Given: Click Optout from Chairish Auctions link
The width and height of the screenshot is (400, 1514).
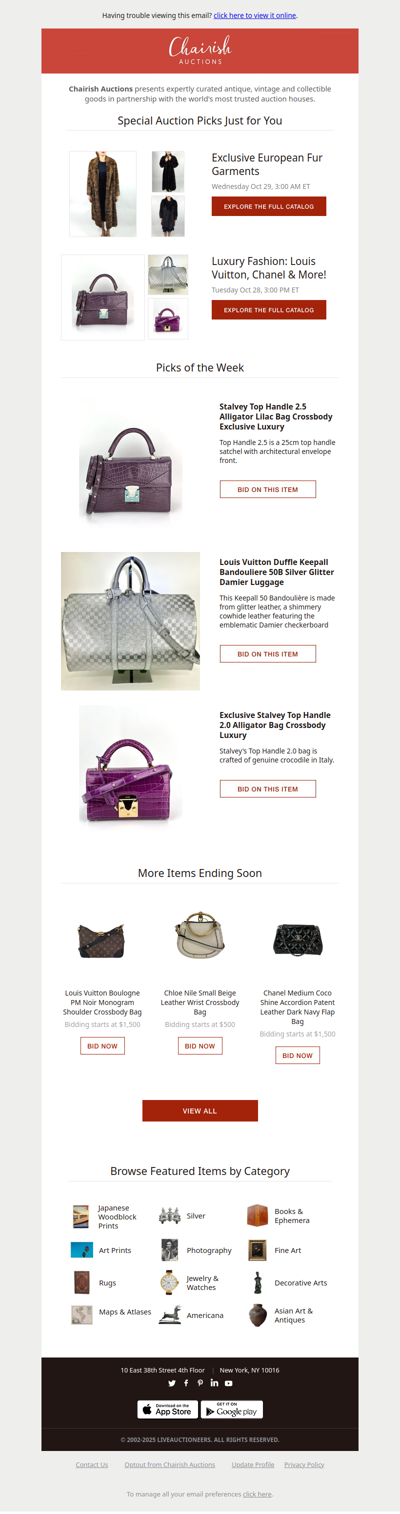Looking at the screenshot, I should [x=170, y=1465].
